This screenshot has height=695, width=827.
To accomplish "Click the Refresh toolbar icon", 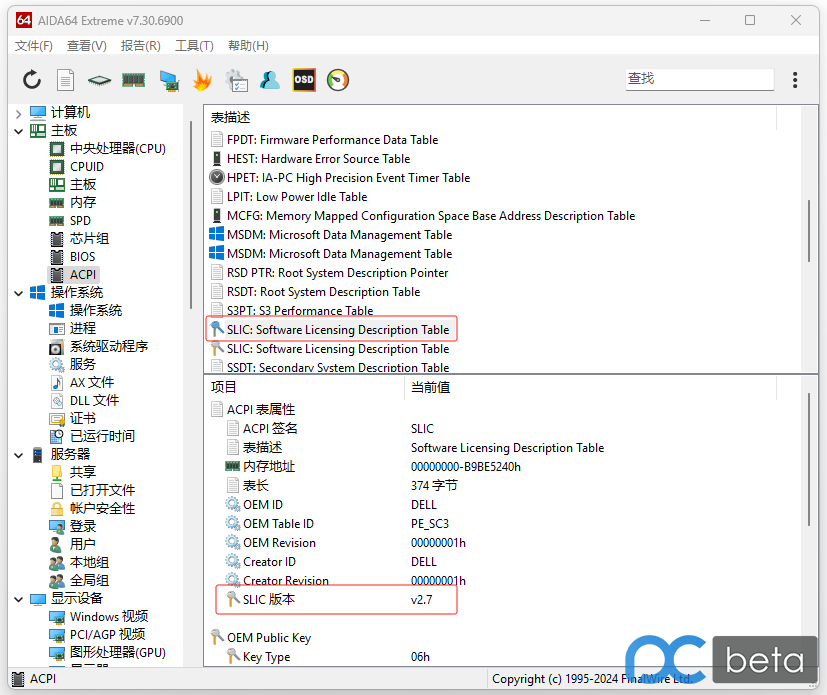I will pyautogui.click(x=32, y=80).
